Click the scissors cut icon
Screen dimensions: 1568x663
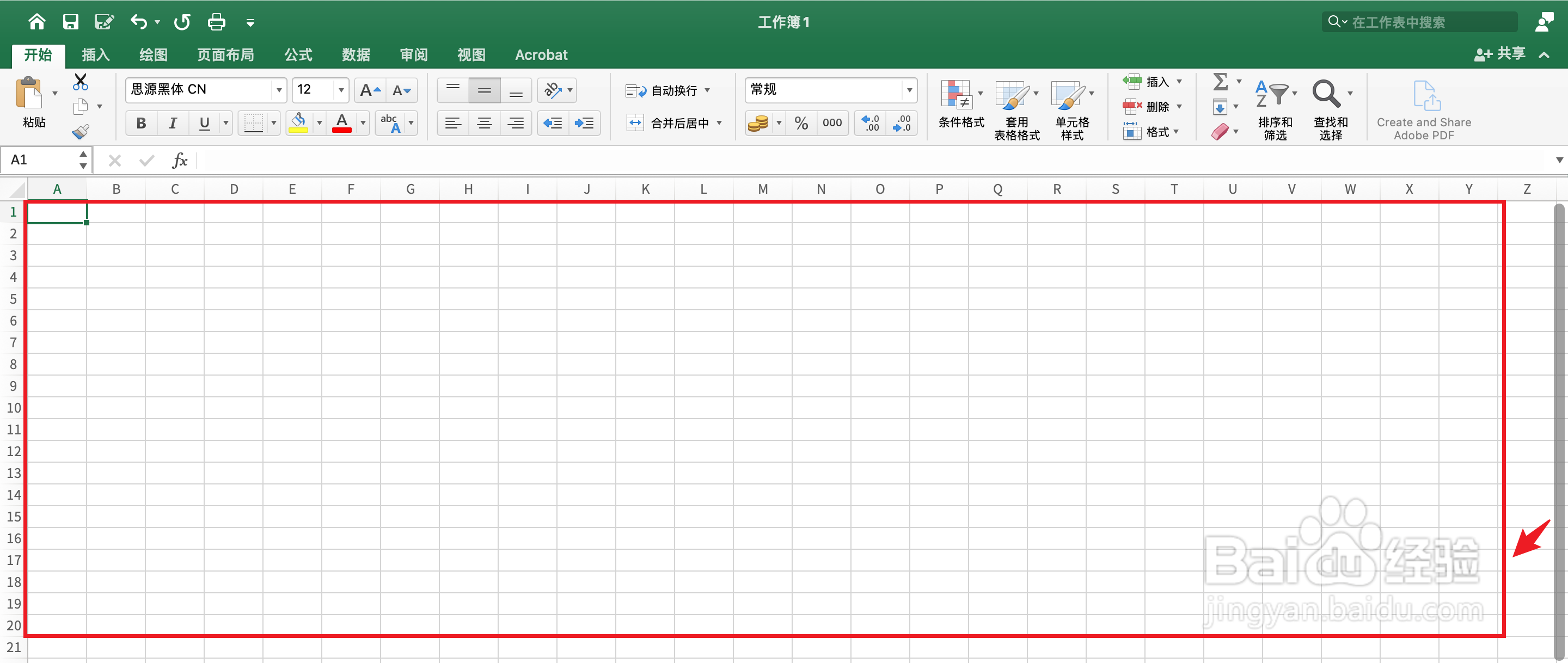point(81,82)
